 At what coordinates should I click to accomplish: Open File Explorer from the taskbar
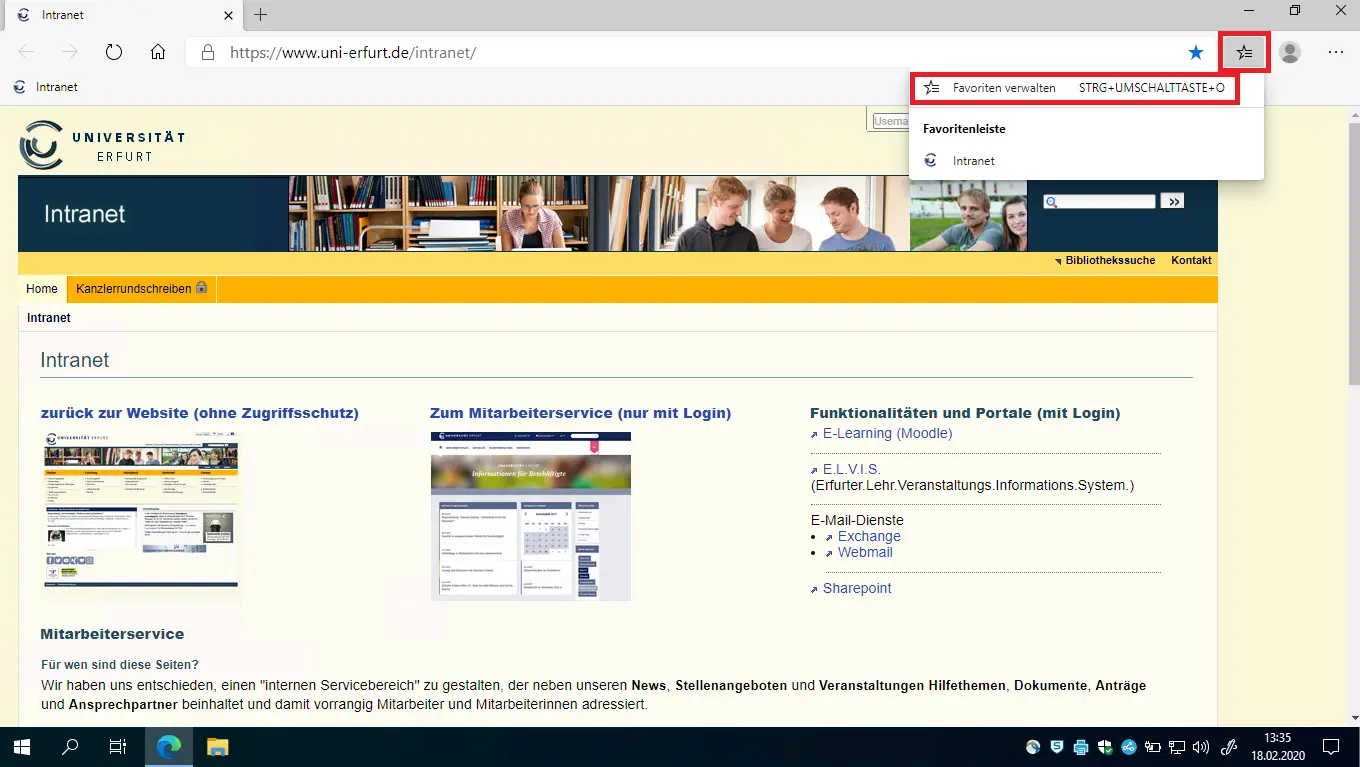point(218,746)
